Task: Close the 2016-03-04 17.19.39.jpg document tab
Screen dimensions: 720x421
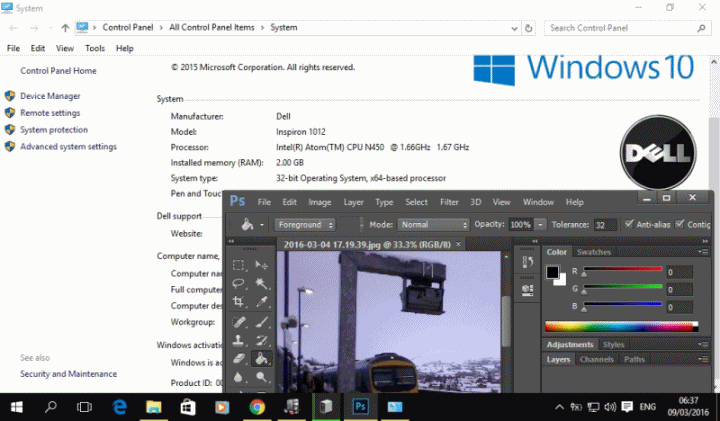Action: [458, 244]
